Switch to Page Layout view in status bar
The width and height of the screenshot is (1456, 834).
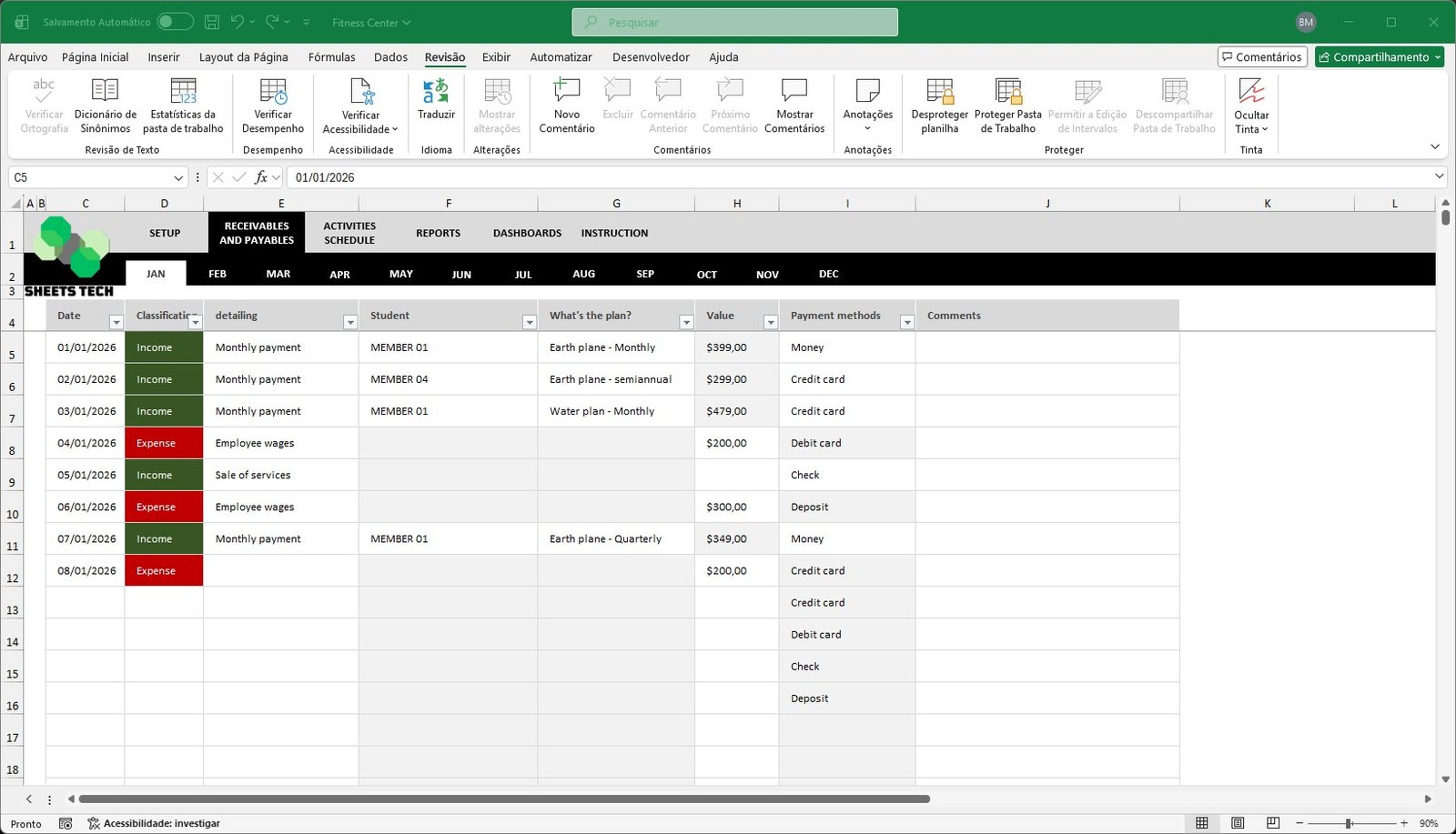point(1238,823)
